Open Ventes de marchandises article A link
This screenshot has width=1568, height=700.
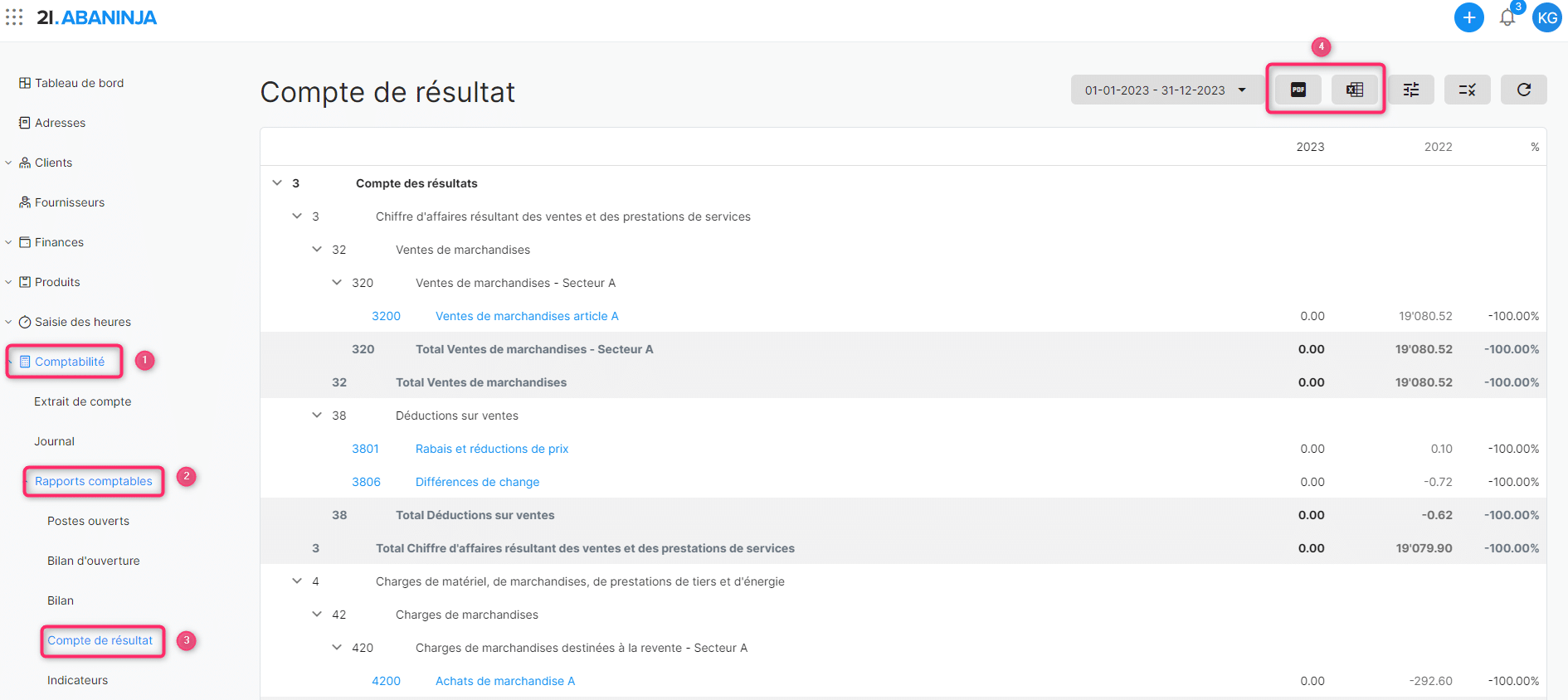(527, 316)
